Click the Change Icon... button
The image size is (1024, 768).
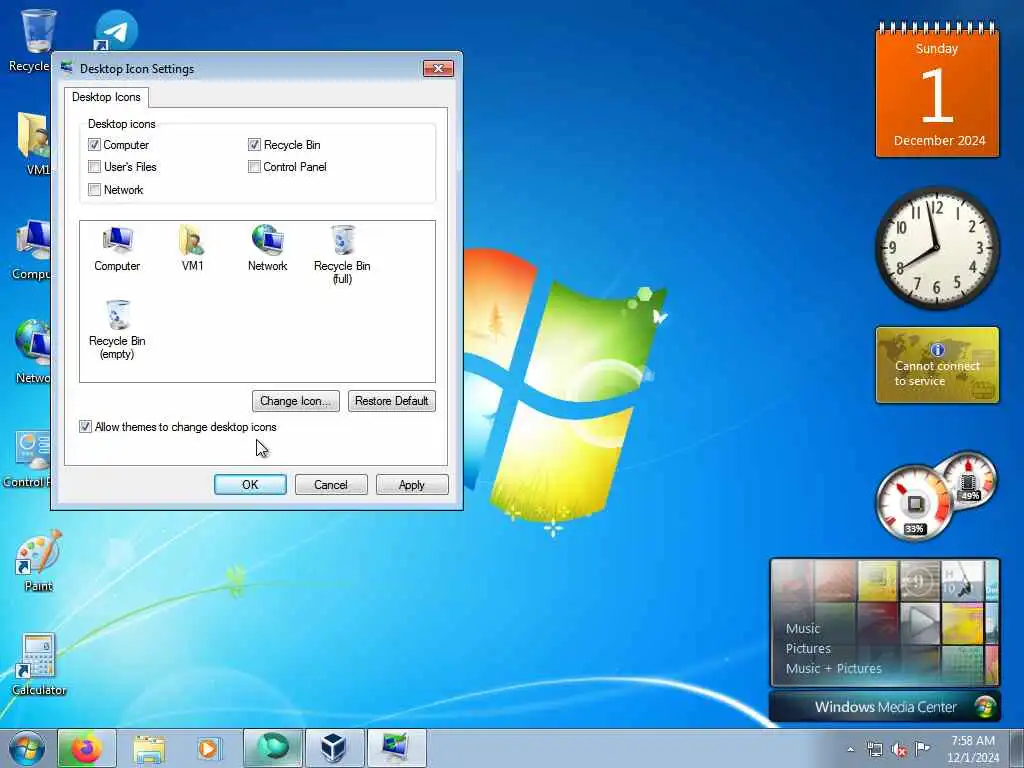(x=296, y=401)
